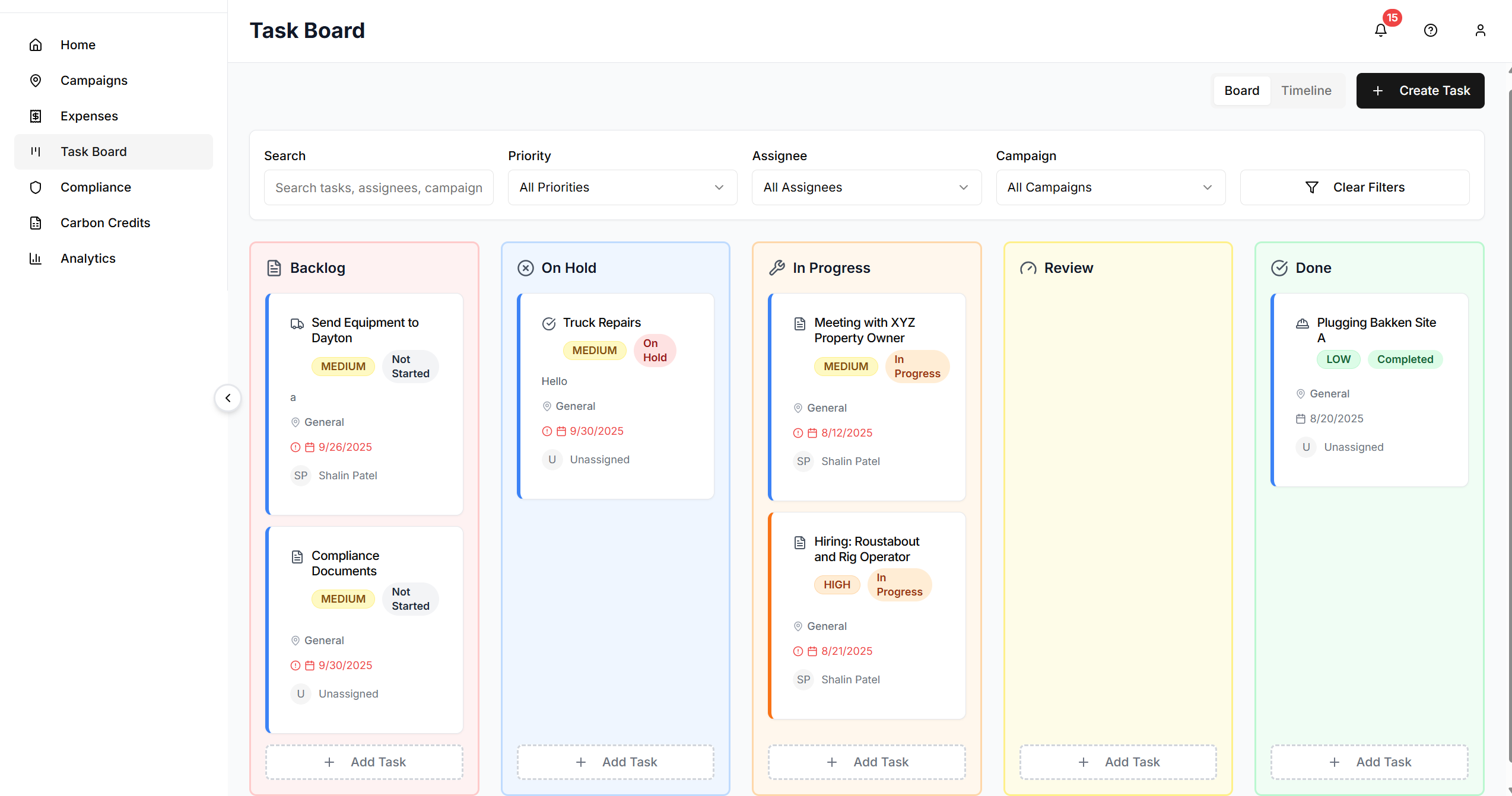Click the Compliance shield icon
This screenshot has width=1512, height=796.
tap(36, 187)
